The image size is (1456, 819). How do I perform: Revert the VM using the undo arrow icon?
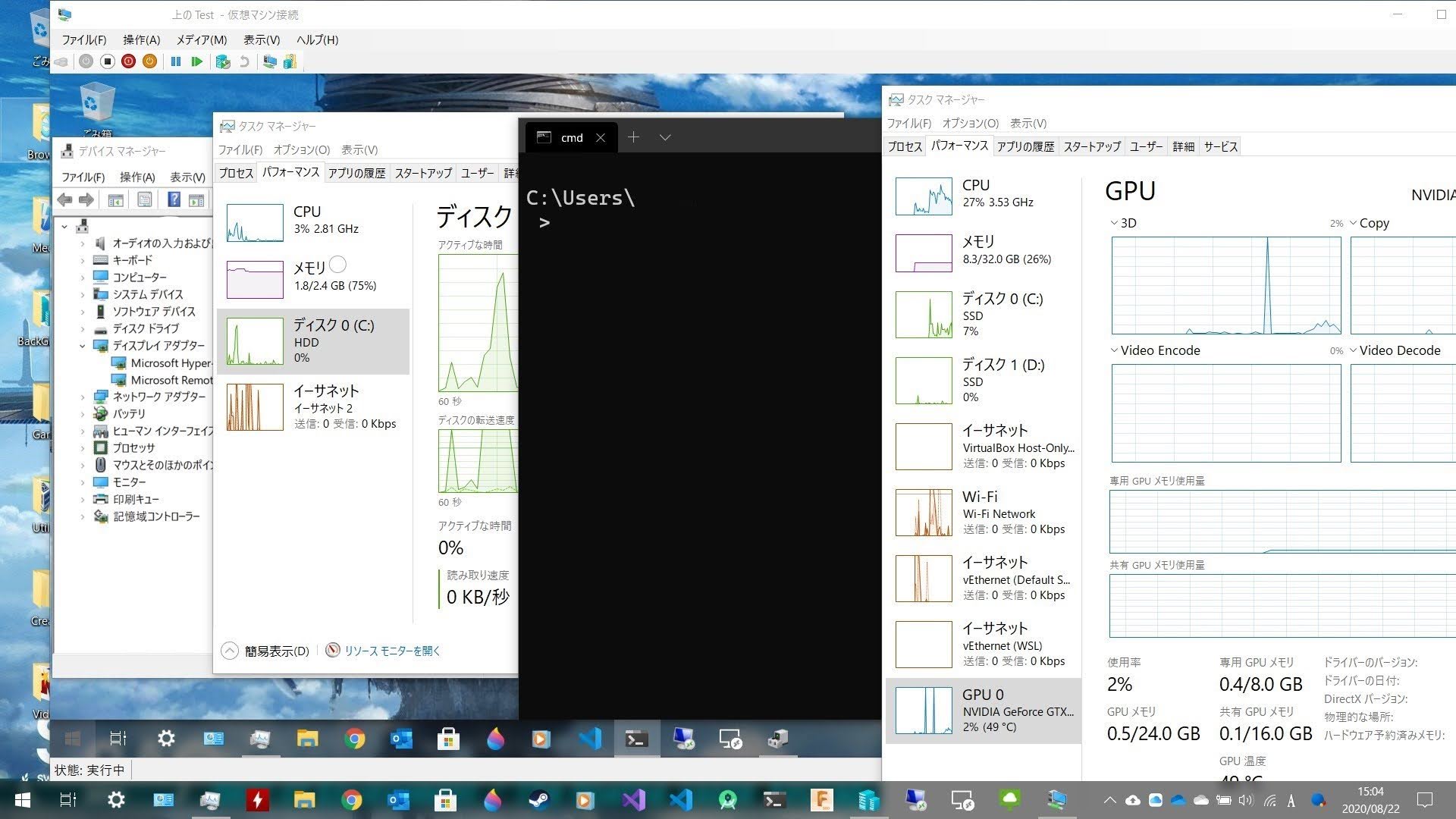(243, 61)
